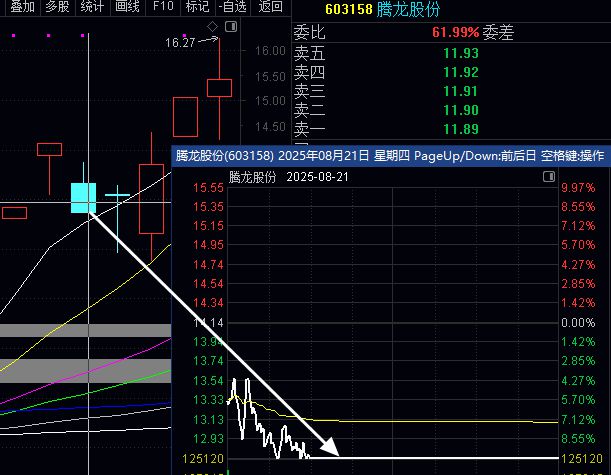The width and height of the screenshot is (611, 475).
Task: Click the 返回 back button
Action: pos(270,6)
